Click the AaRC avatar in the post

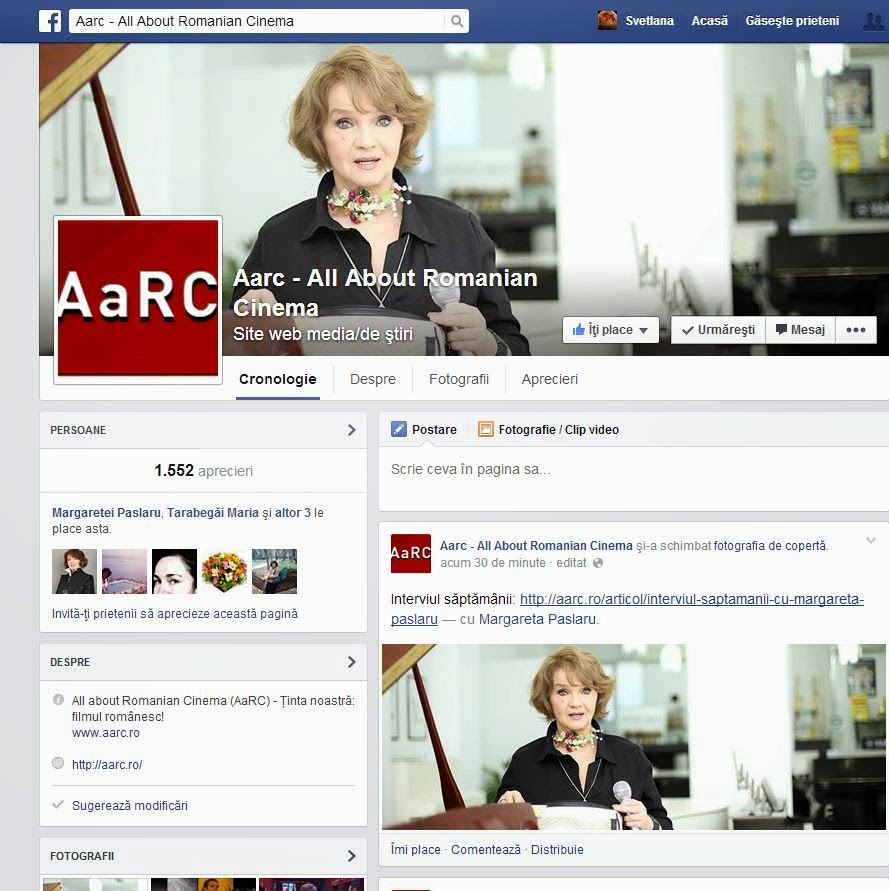point(410,553)
